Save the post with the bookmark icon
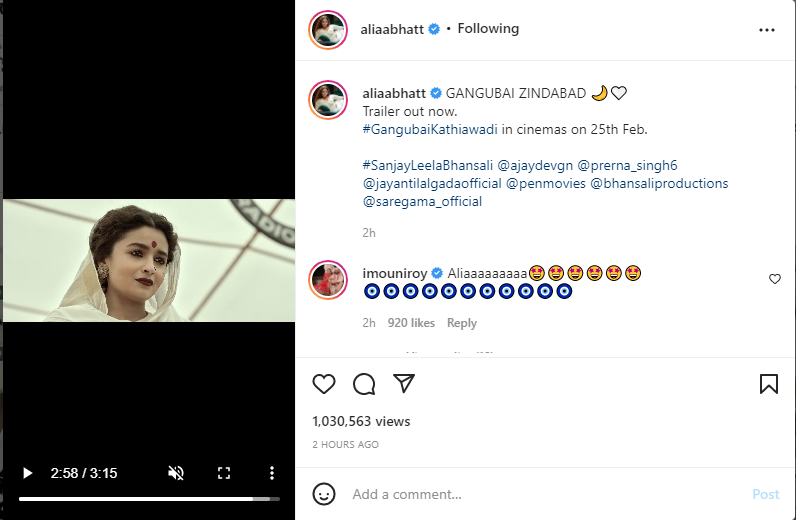Viewport: 796px width, 520px height. 768,384
